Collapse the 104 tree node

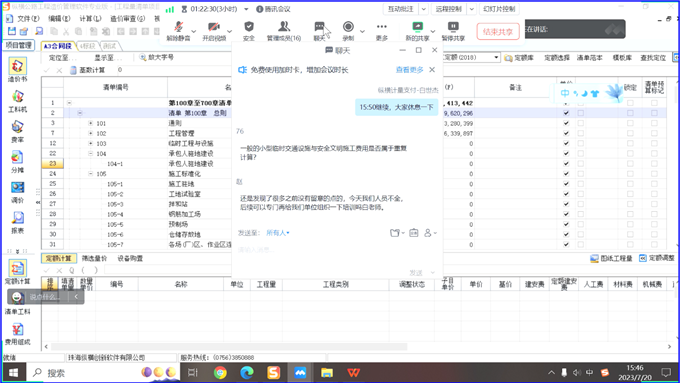(x=91, y=154)
